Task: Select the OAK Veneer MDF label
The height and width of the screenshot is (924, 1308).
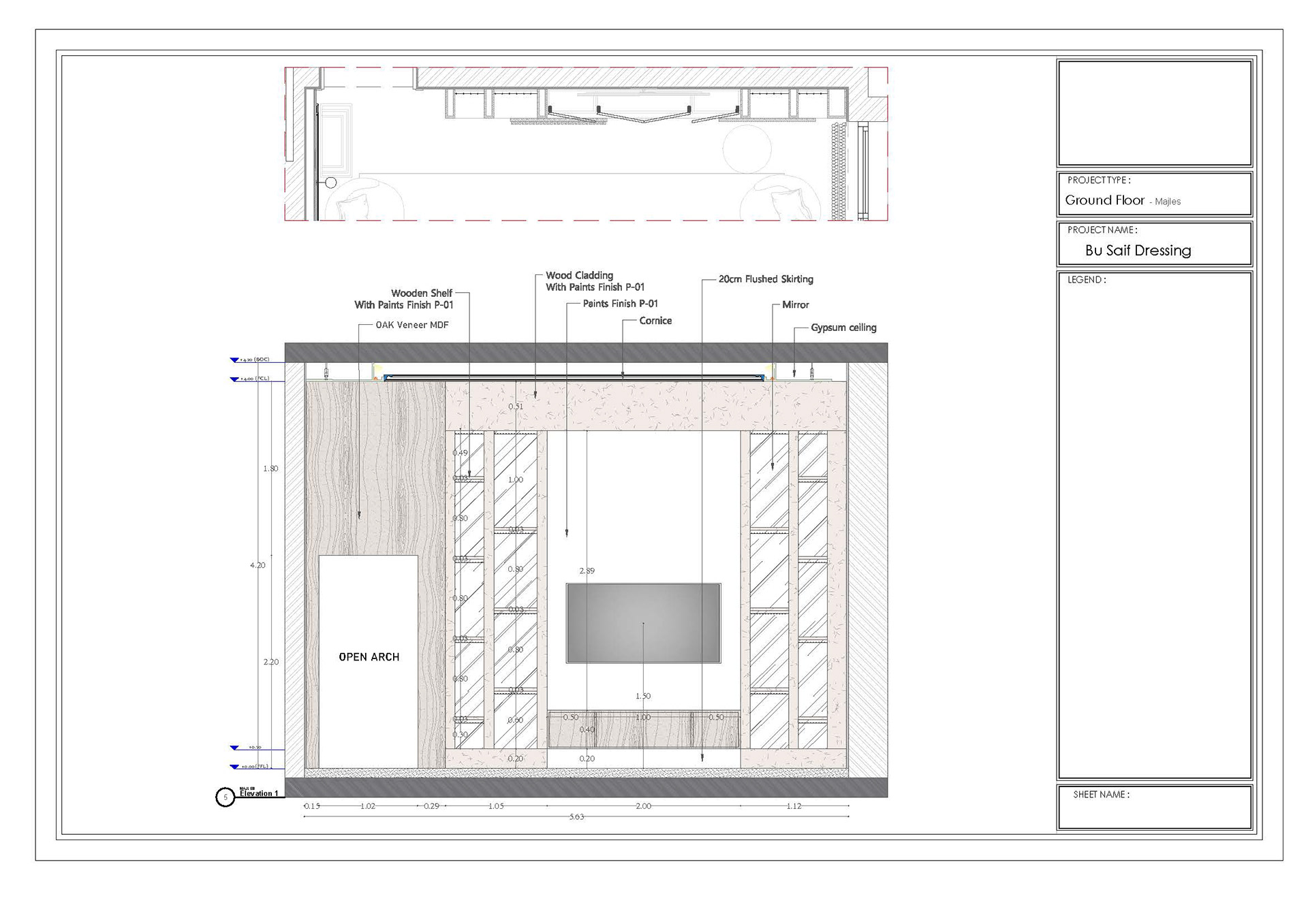Action: (412, 325)
